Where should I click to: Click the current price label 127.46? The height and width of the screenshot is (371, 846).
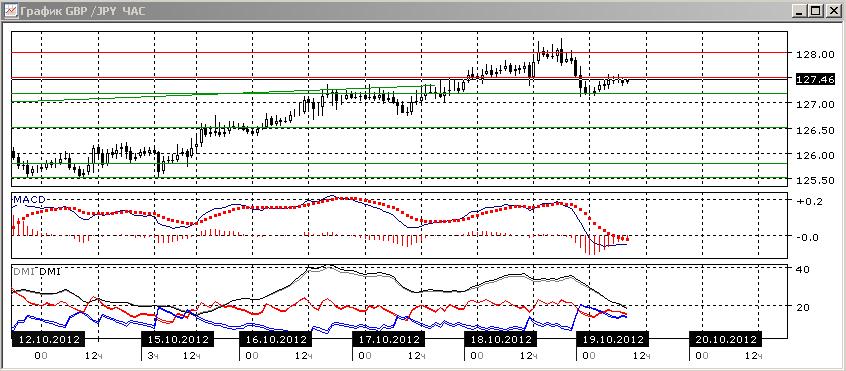815,79
